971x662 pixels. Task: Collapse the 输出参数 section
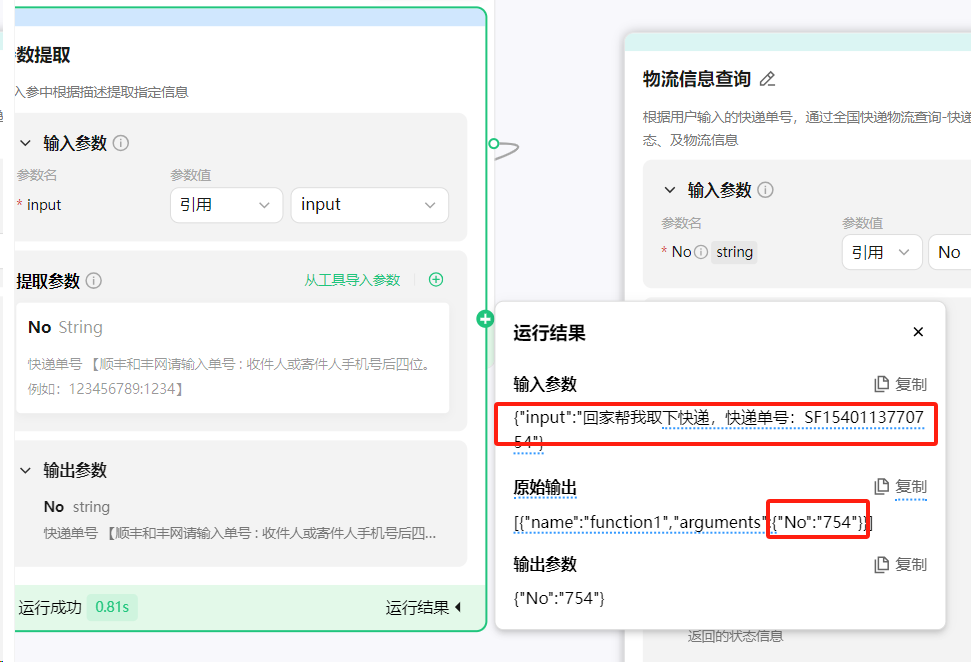pyautogui.click(x=25, y=471)
